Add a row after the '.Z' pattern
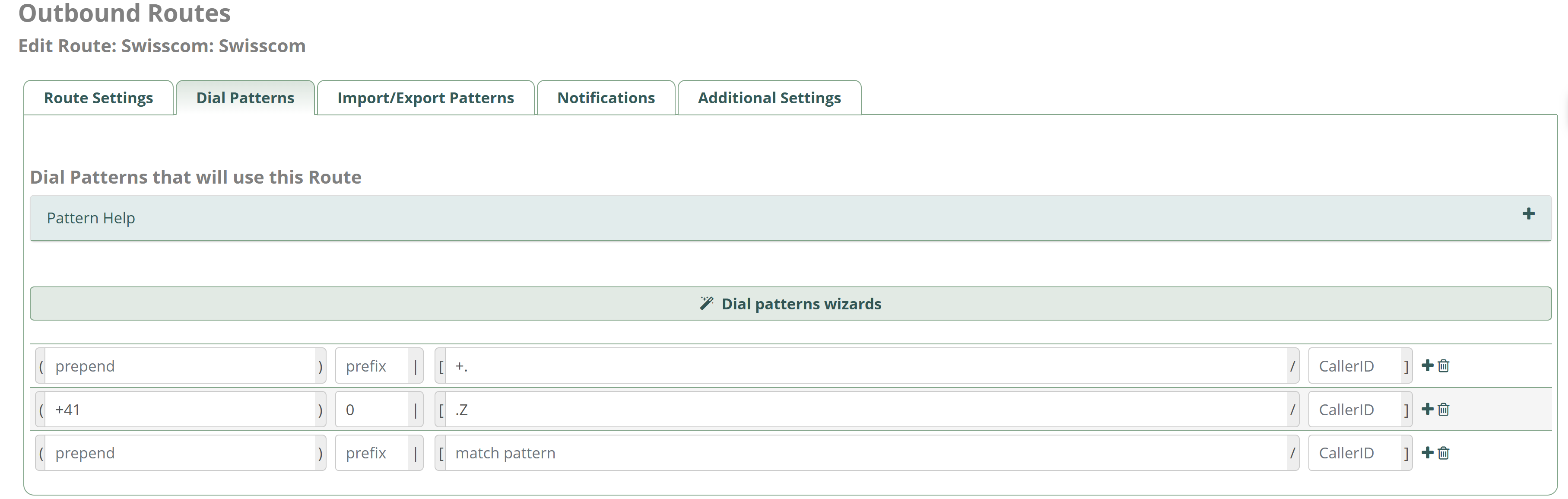The image size is (1568, 499). click(1427, 409)
